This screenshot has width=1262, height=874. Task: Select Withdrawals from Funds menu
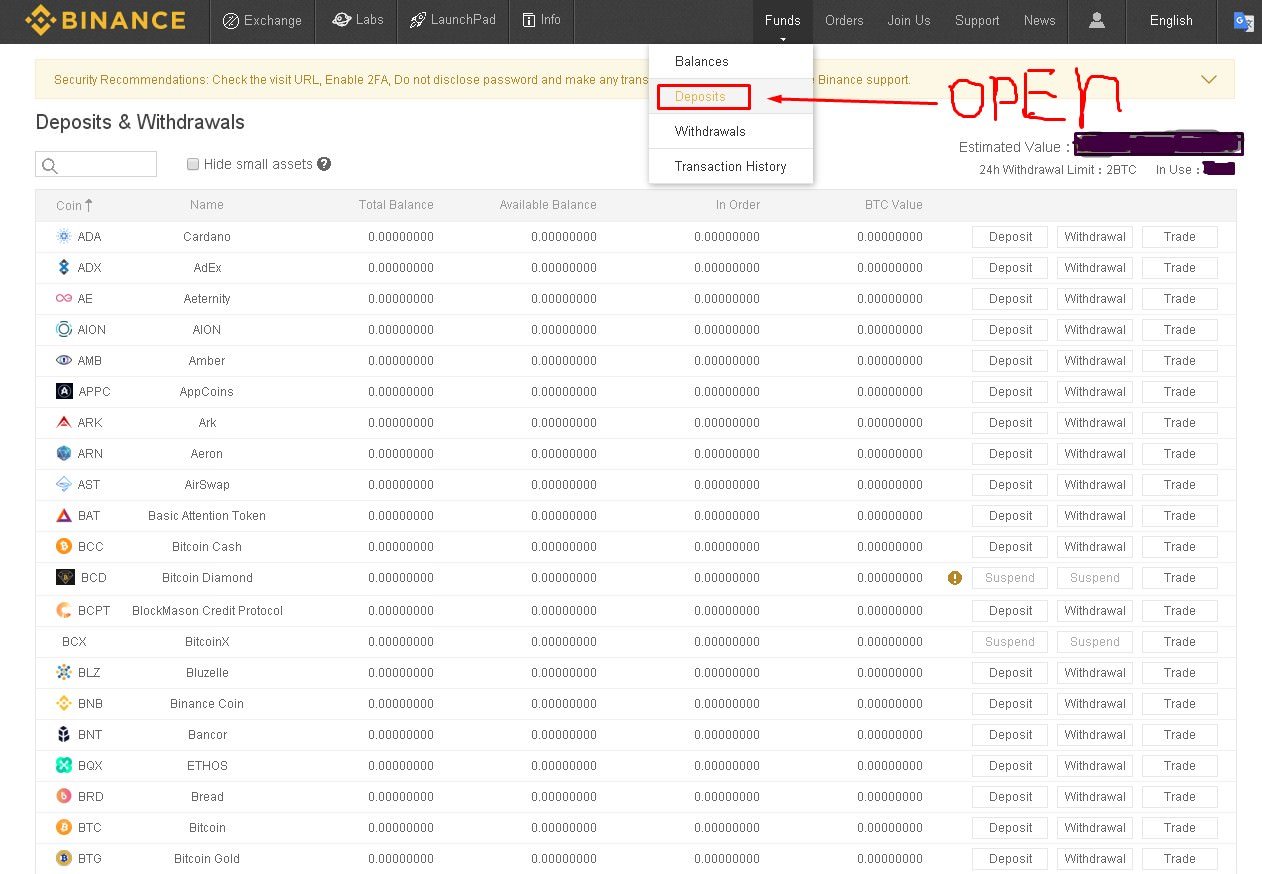730,131
